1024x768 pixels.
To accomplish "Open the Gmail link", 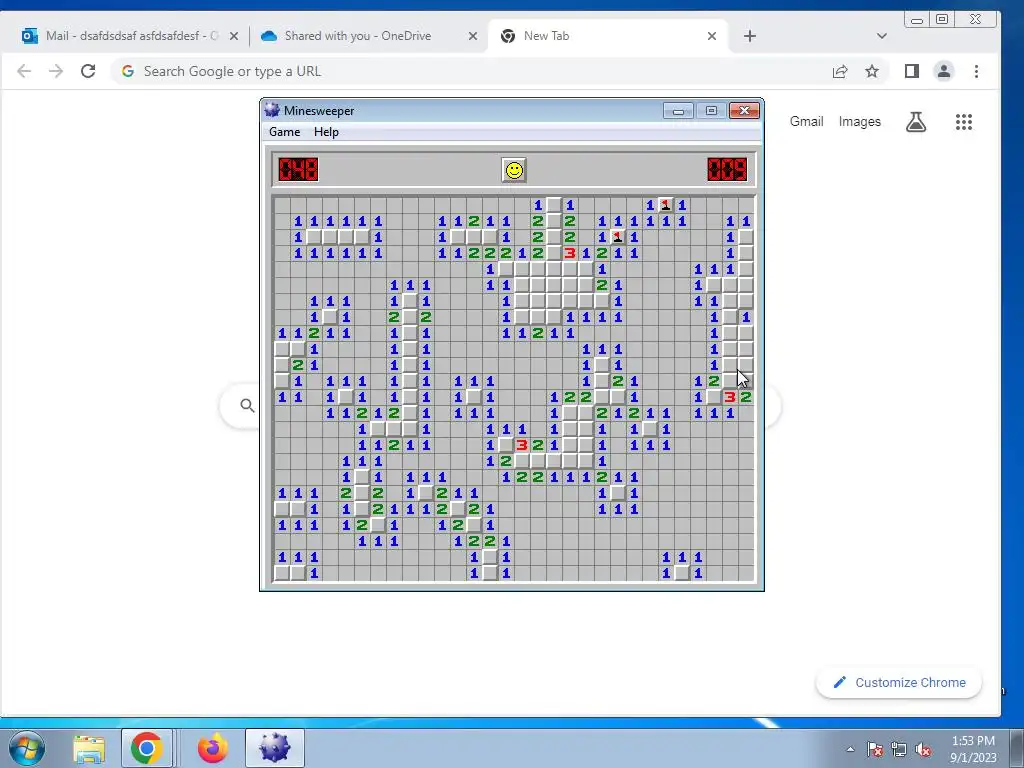I will [x=807, y=121].
